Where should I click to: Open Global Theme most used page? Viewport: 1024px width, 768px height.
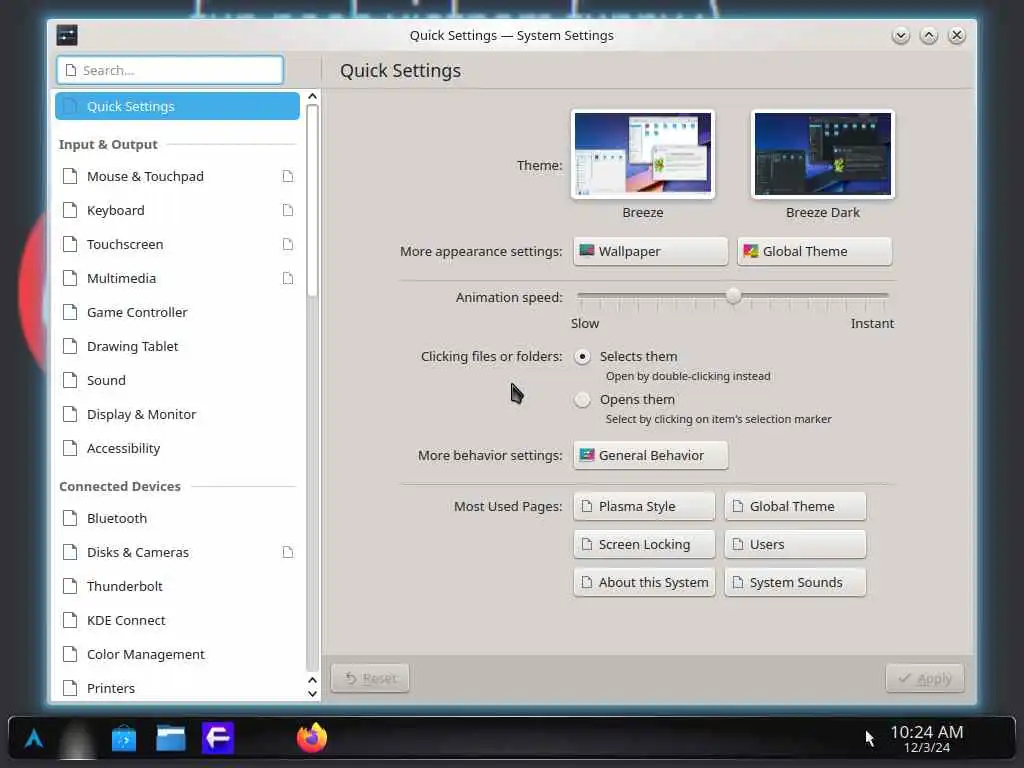point(795,506)
